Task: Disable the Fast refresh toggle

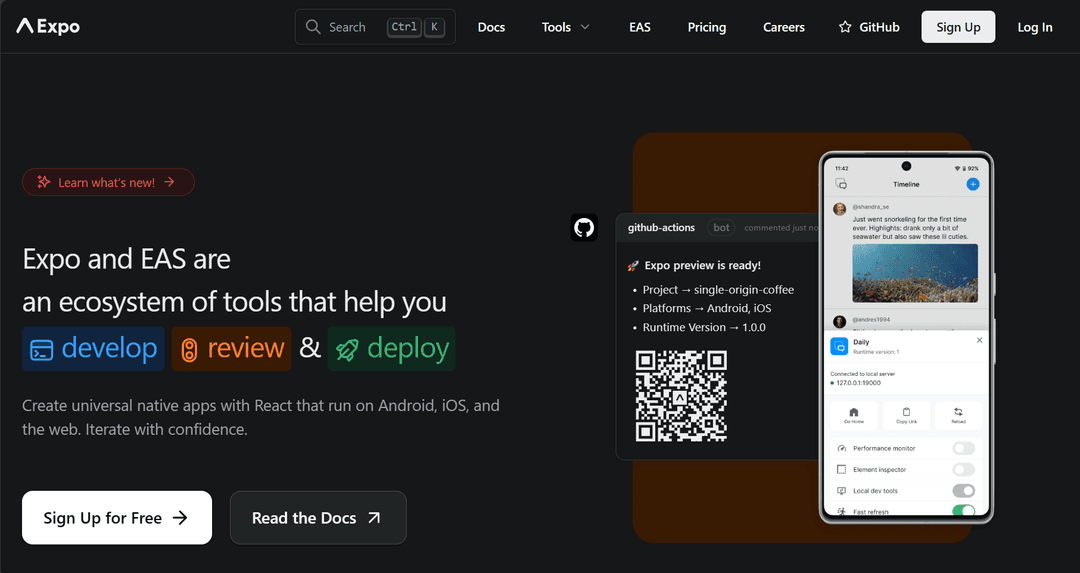Action: (963, 511)
